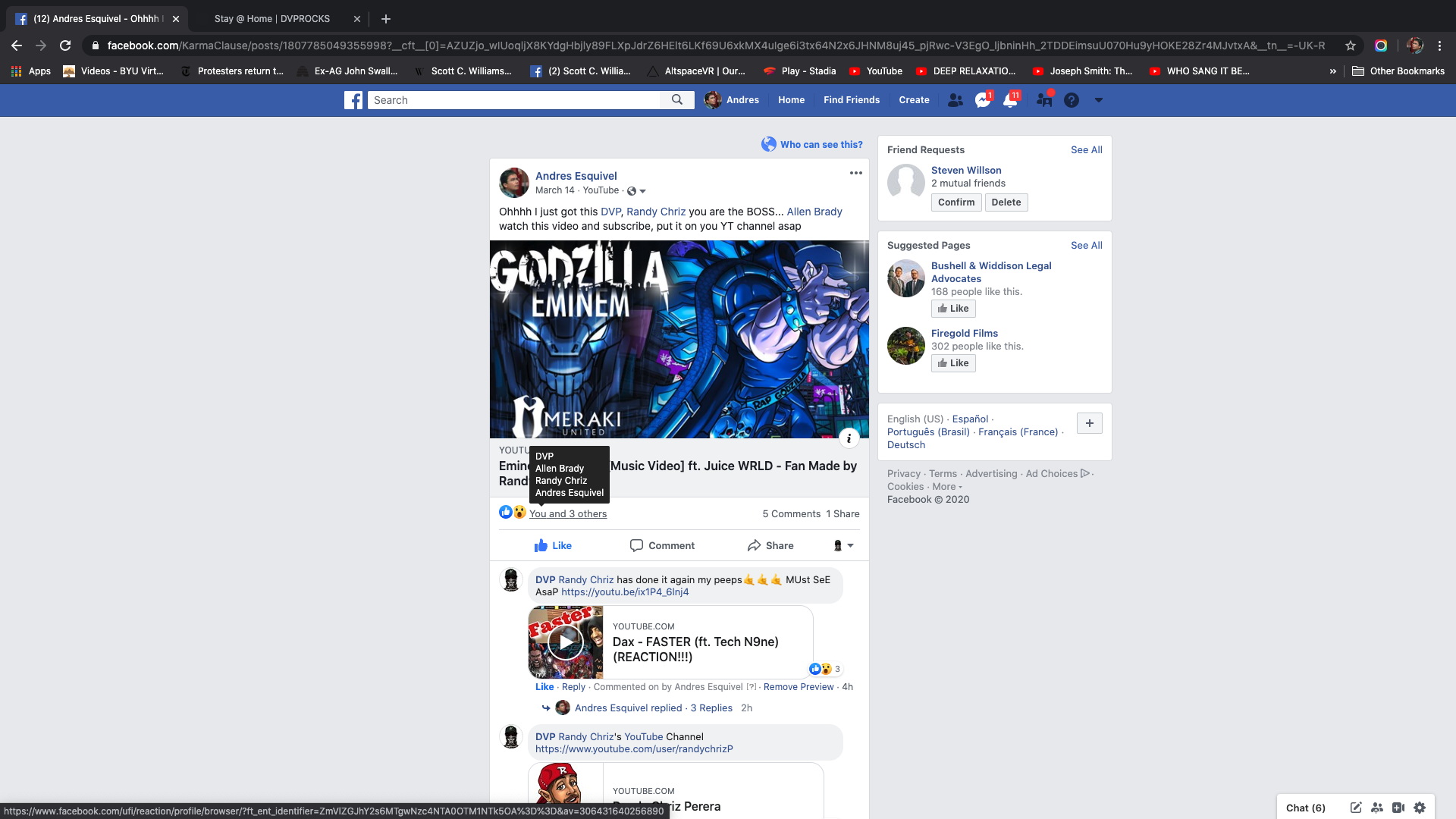Click the Wow reaction icon under post

tap(519, 512)
